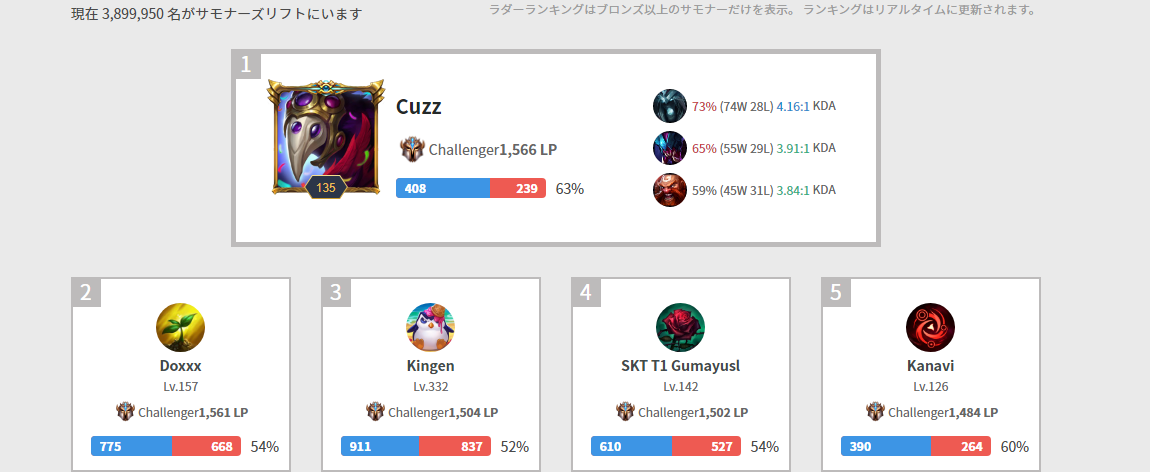Click Doxxx's sprout profile icon
This screenshot has width=1150, height=472.
coord(180,328)
